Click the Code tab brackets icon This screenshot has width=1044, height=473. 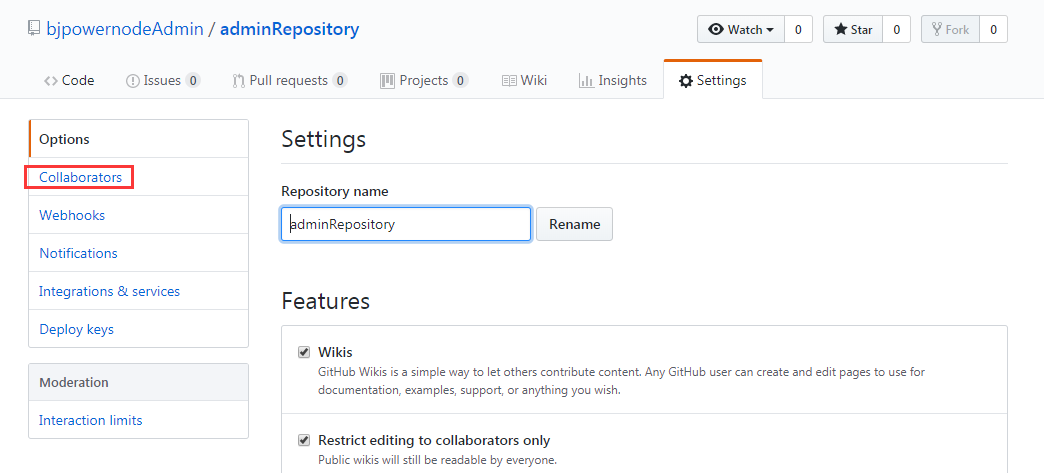pos(50,81)
